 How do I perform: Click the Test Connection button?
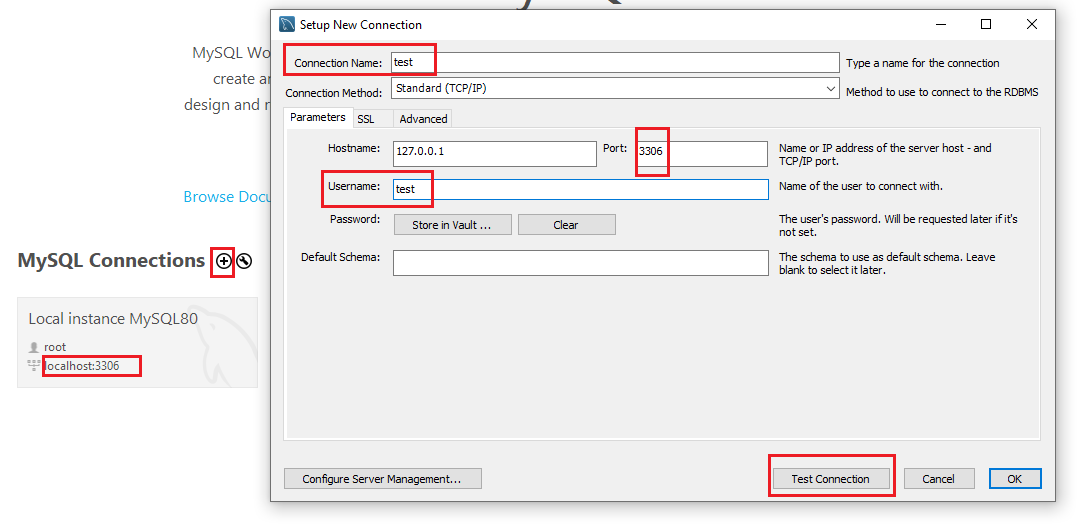831,478
